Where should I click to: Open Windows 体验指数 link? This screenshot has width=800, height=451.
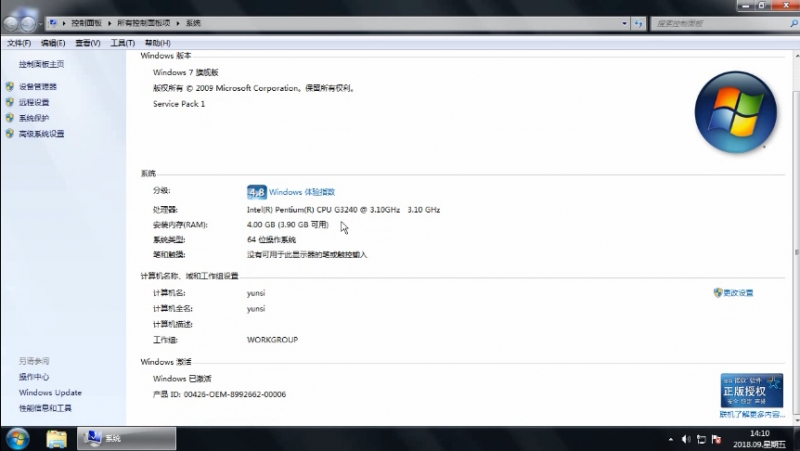[x=302, y=192]
